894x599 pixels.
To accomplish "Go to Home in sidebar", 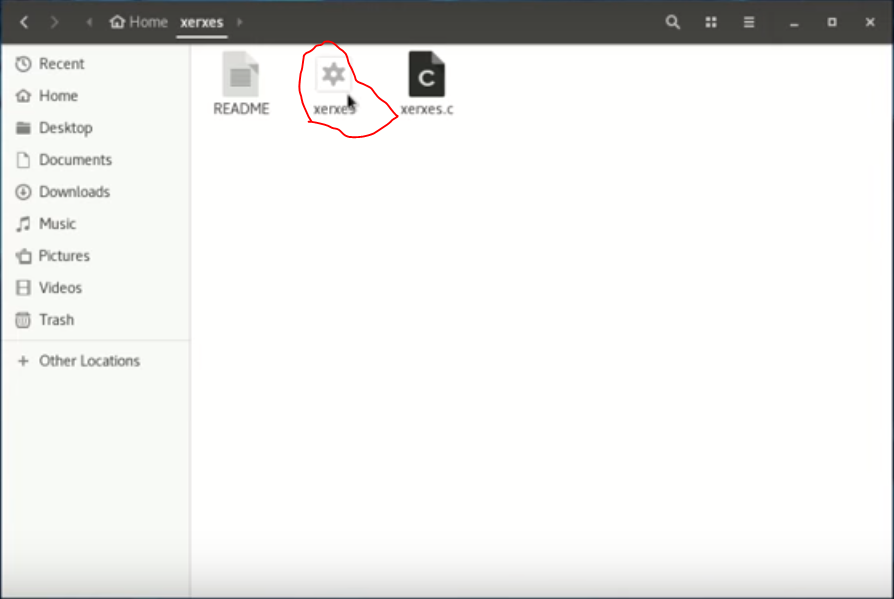I will click(58, 96).
